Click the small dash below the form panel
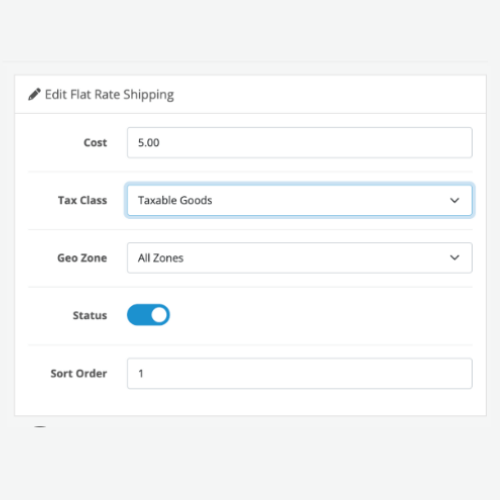This screenshot has width=500, height=500. point(40,426)
